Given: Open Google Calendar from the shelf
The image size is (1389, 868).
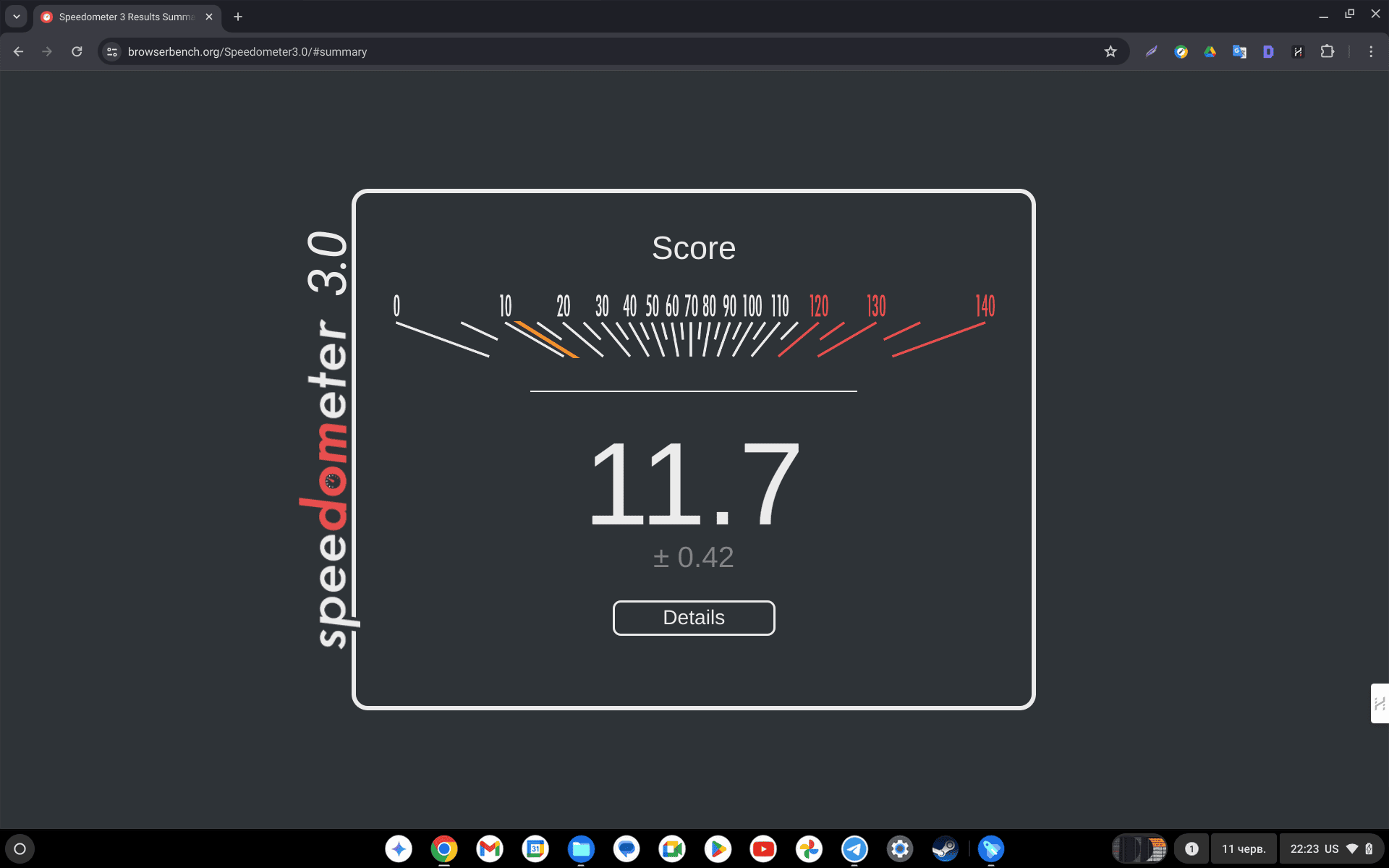Looking at the screenshot, I should coord(535,848).
